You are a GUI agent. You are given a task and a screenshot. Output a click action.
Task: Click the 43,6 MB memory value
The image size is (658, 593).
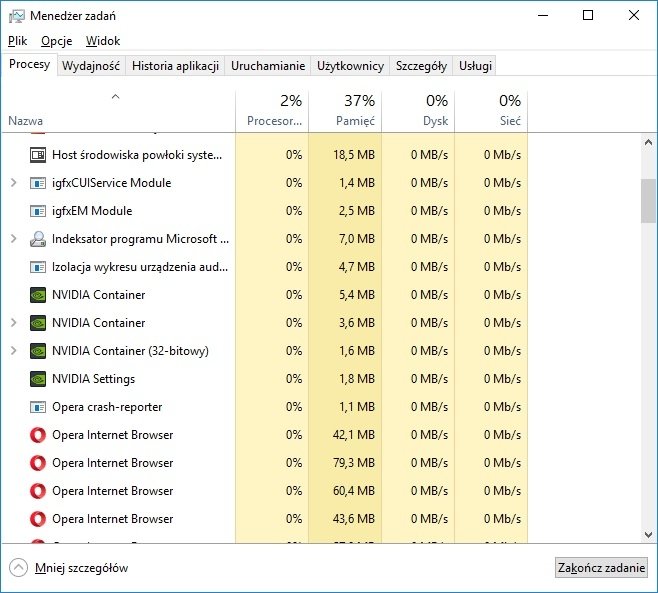tap(354, 519)
